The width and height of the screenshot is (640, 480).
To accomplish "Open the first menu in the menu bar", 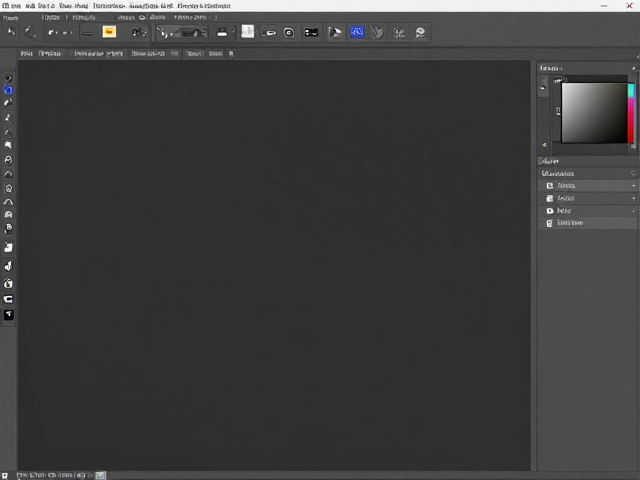I will click(11, 6).
